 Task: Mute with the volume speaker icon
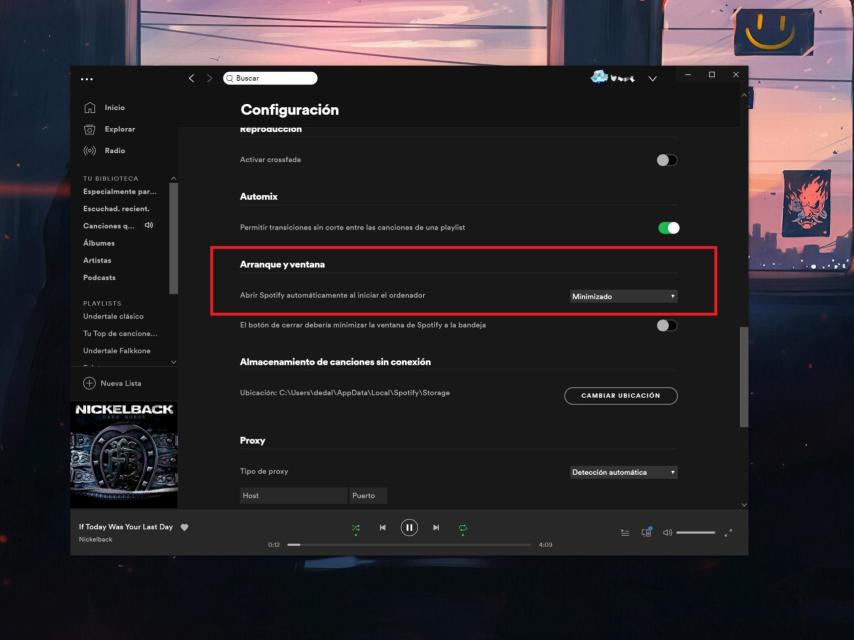667,533
